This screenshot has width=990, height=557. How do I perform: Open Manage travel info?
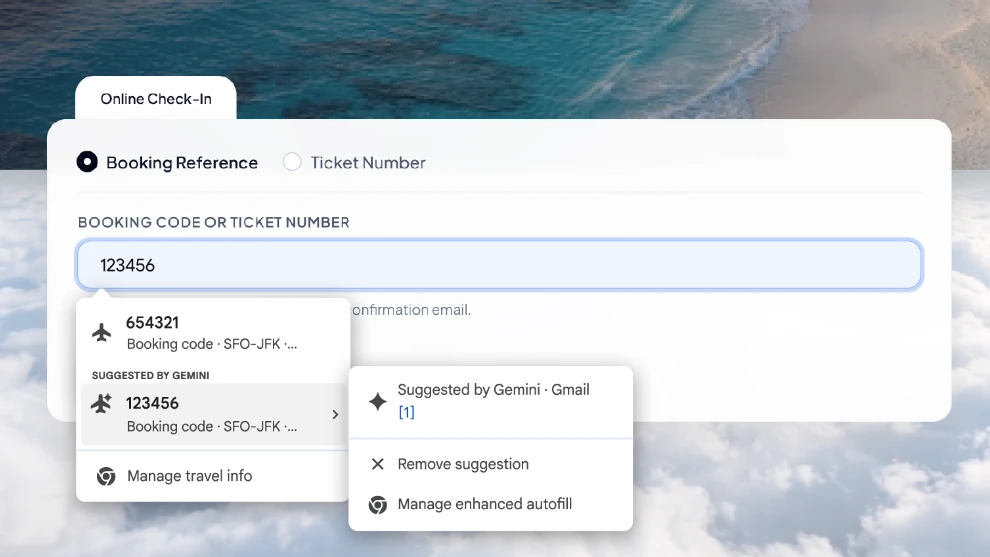point(213,476)
